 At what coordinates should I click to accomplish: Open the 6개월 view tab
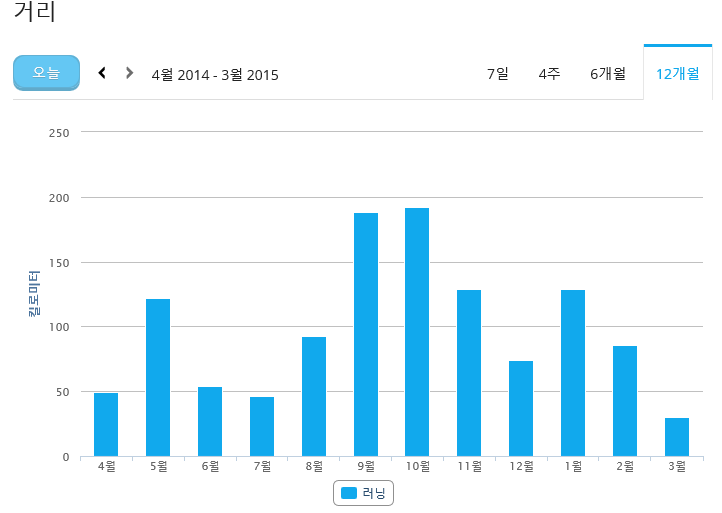coord(607,74)
